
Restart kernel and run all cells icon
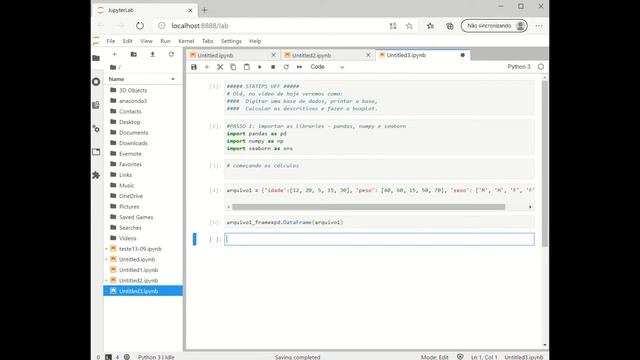coord(299,67)
